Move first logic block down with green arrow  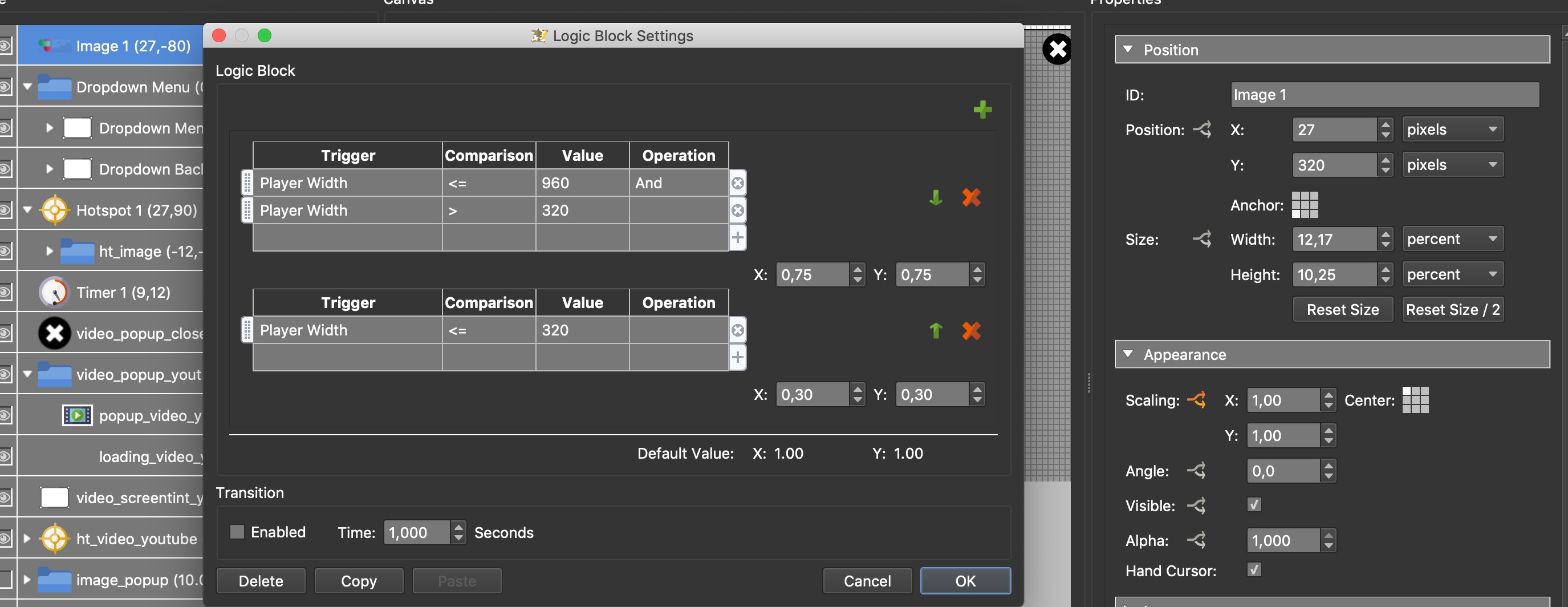click(936, 197)
